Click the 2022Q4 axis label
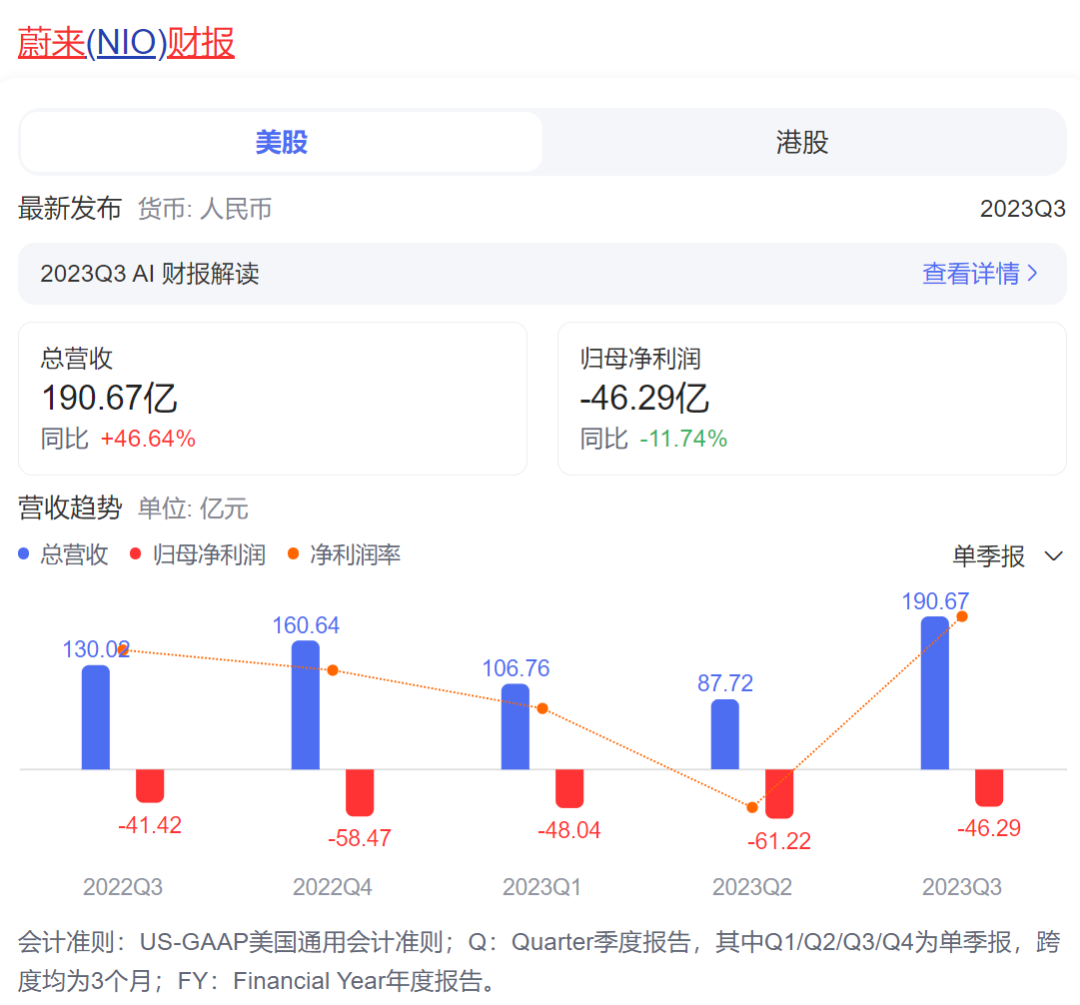This screenshot has height=1005, width=1080. point(333,887)
